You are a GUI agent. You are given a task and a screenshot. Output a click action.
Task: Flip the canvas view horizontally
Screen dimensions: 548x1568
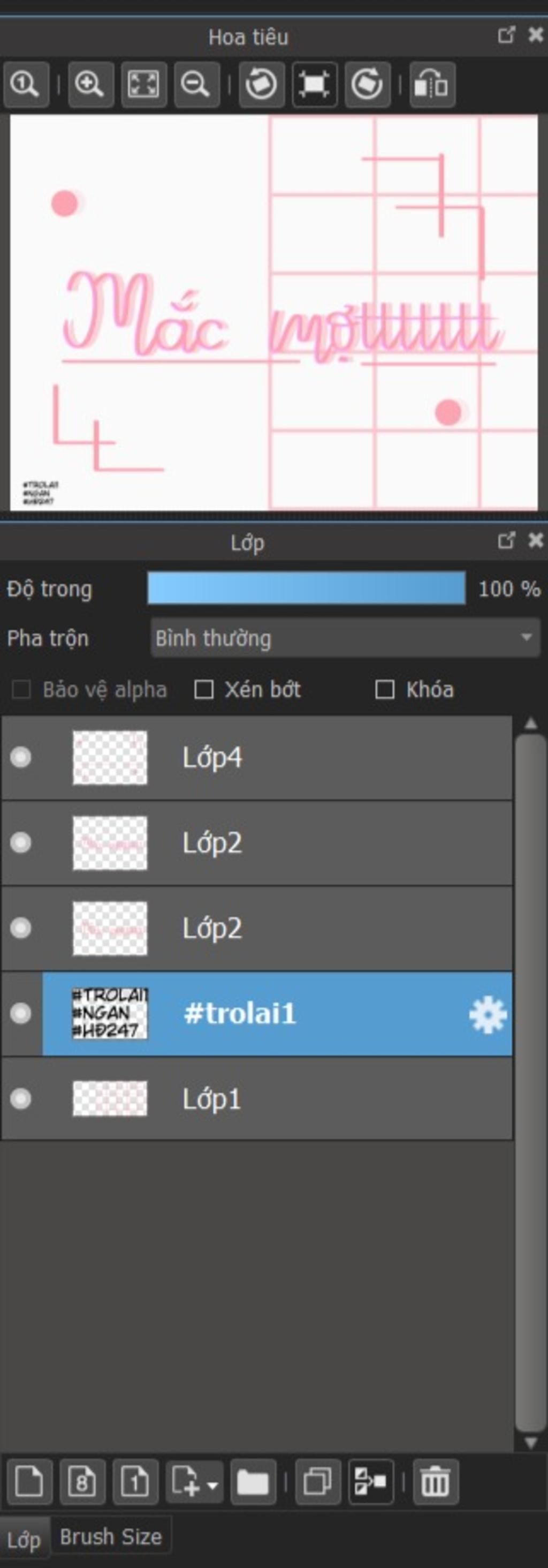pos(432,84)
